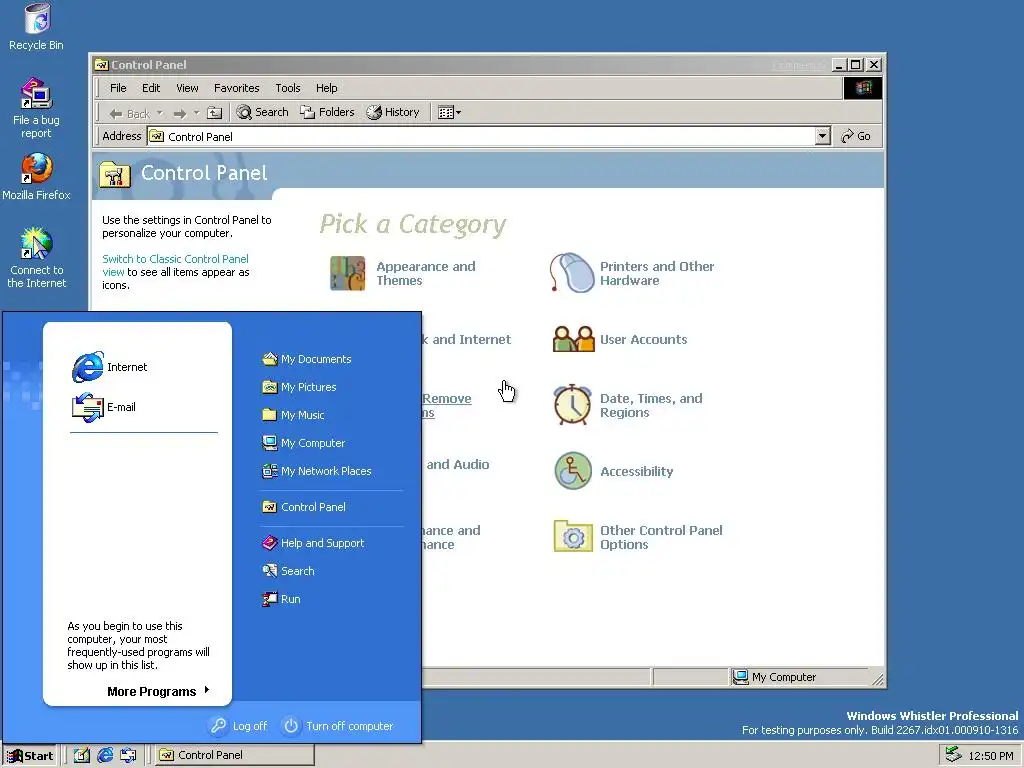
Task: Open Recycle Bin desktop icon
Action: [37, 27]
